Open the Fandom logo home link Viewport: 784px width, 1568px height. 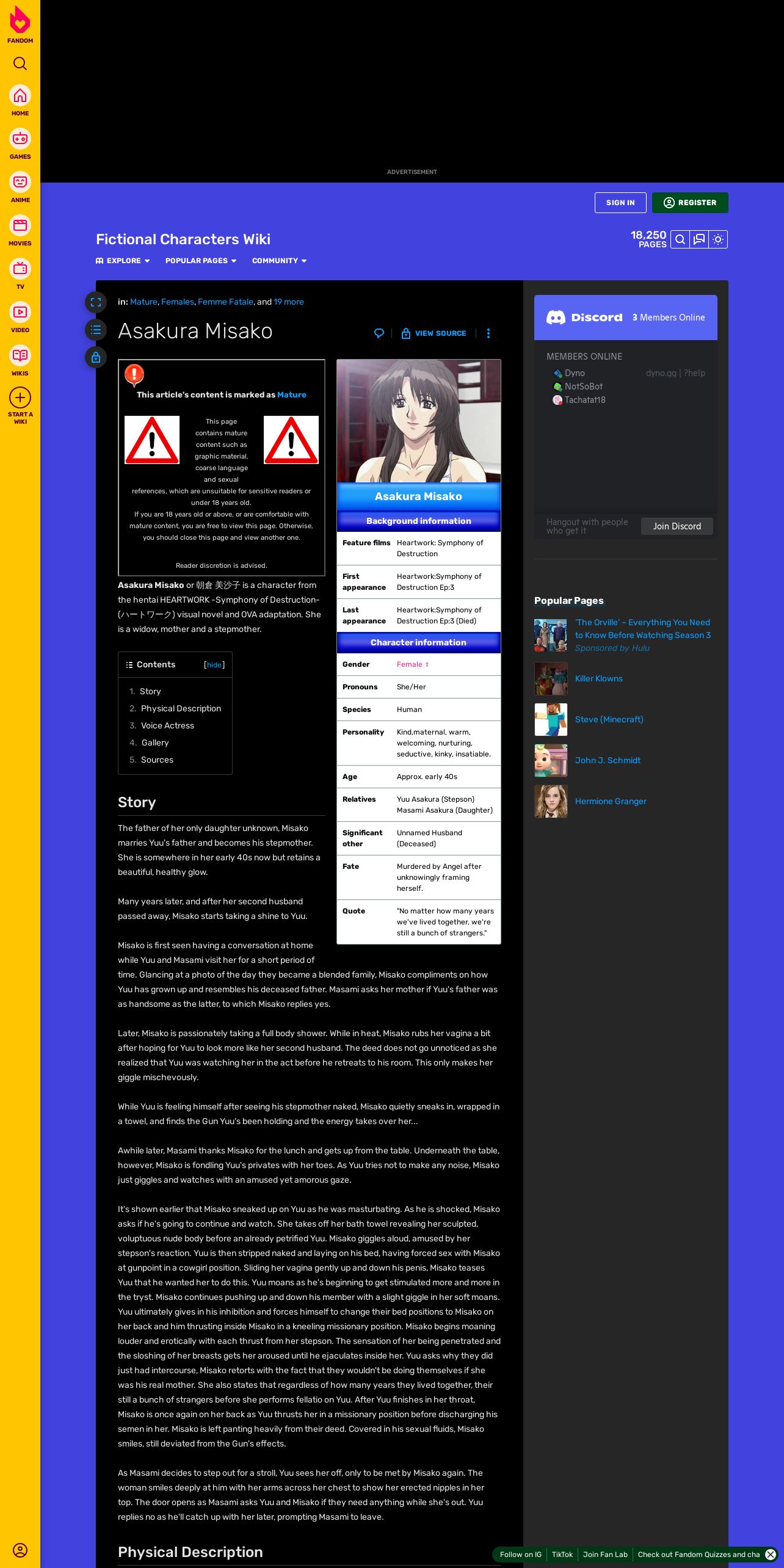[20, 24]
